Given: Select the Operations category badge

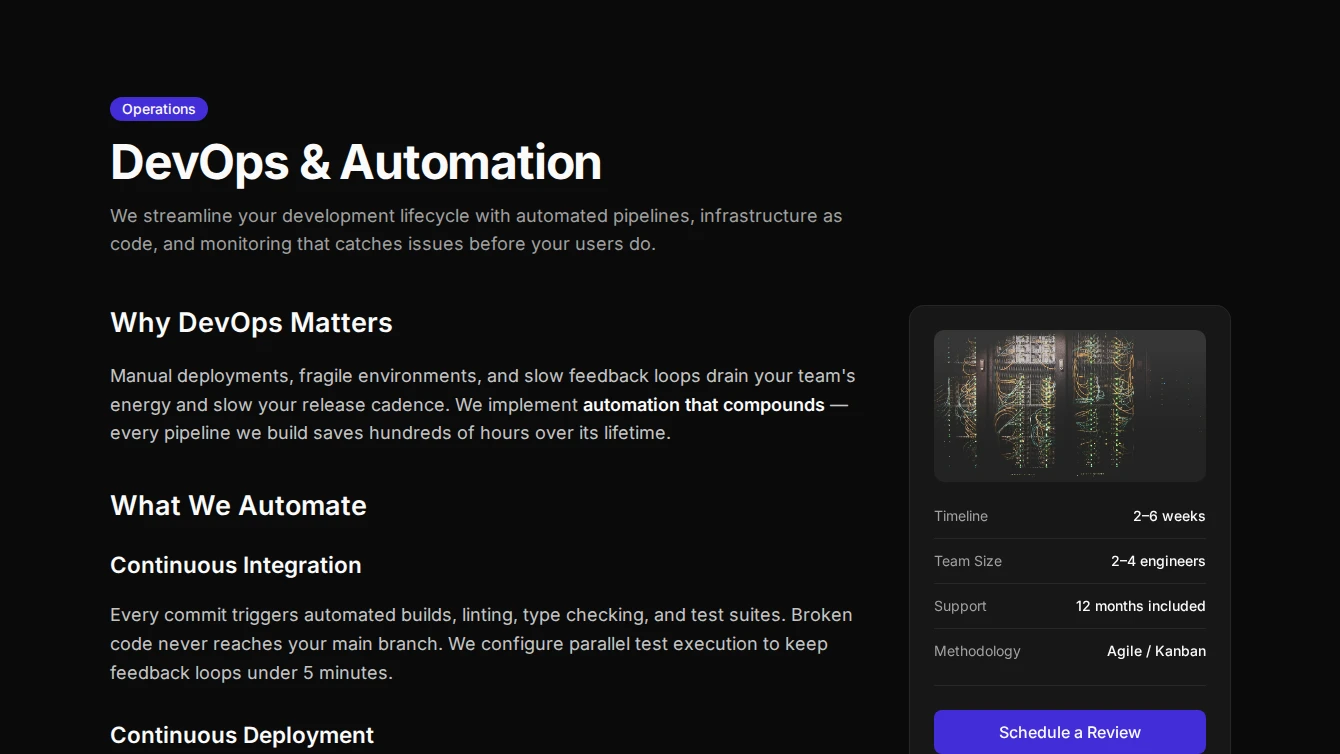Looking at the screenshot, I should [159, 109].
